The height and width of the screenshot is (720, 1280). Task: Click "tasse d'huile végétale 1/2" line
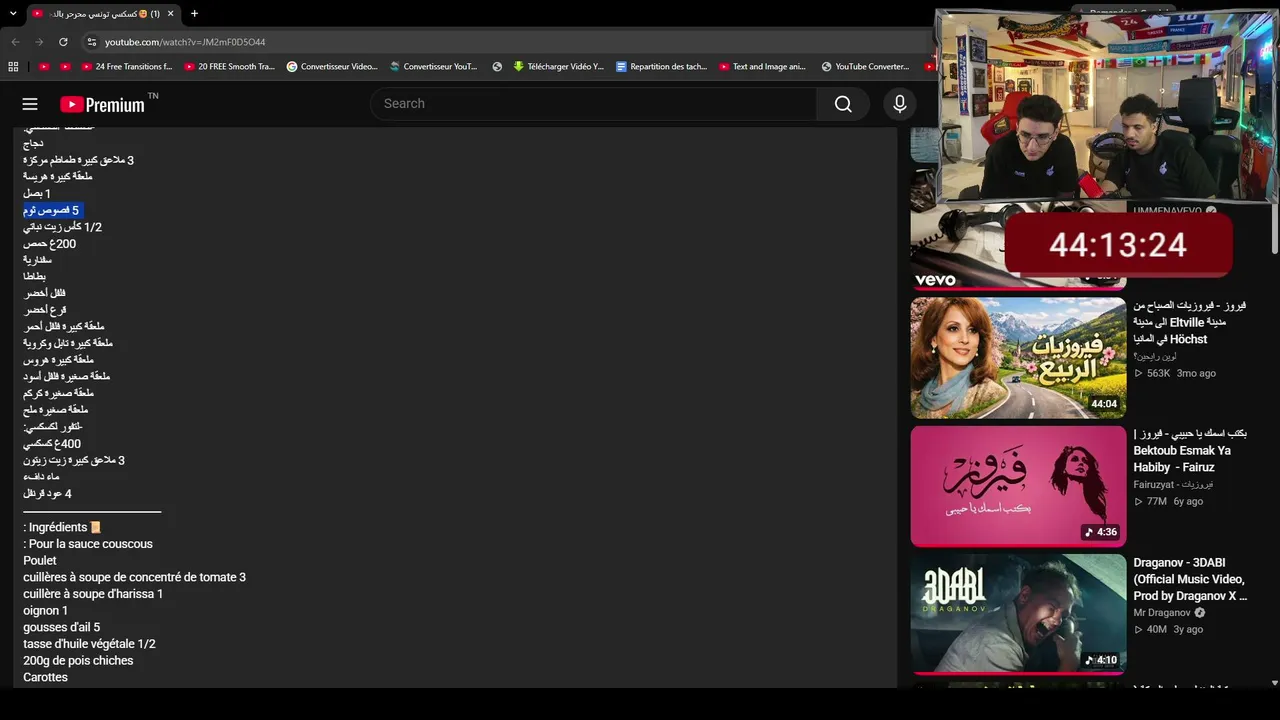[89, 644]
